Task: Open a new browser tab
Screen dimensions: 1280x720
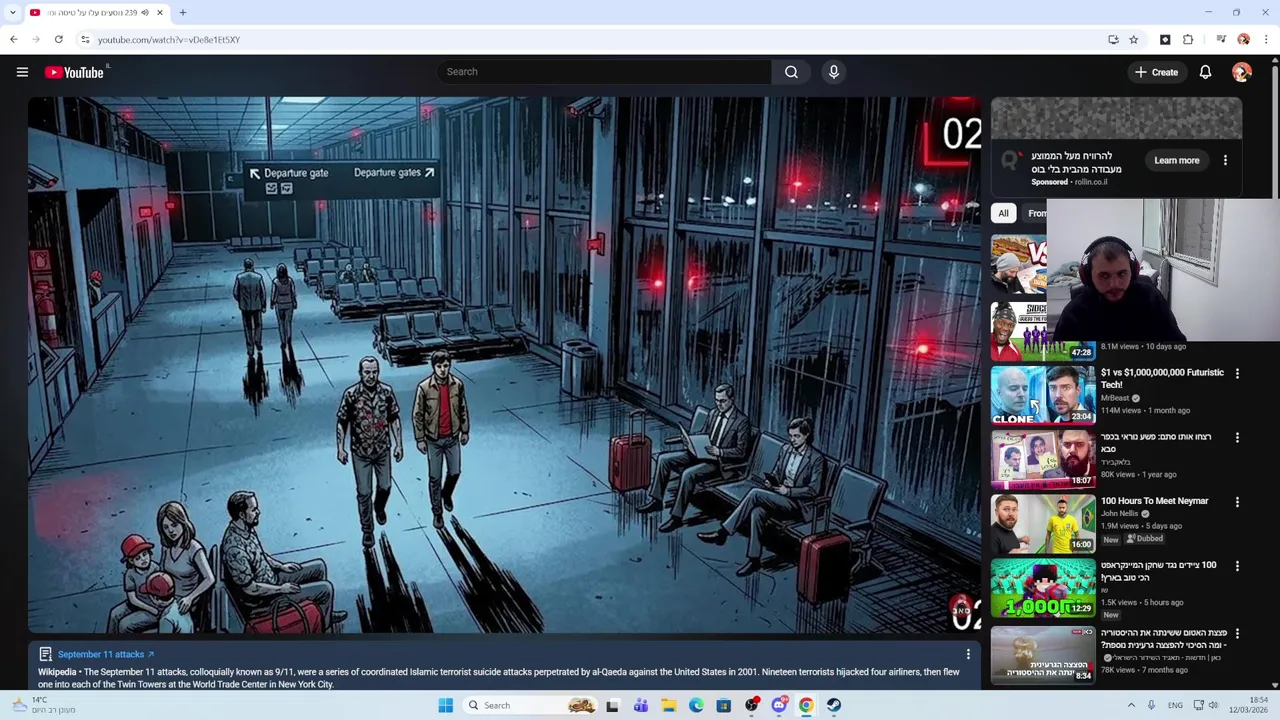Action: [183, 13]
